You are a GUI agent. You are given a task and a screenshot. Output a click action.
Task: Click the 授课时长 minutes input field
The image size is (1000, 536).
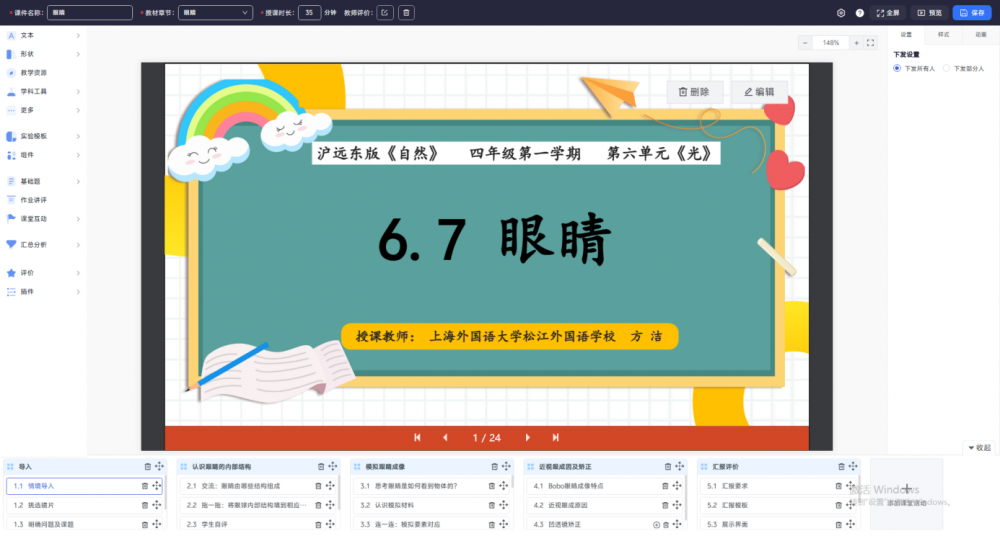pos(310,13)
